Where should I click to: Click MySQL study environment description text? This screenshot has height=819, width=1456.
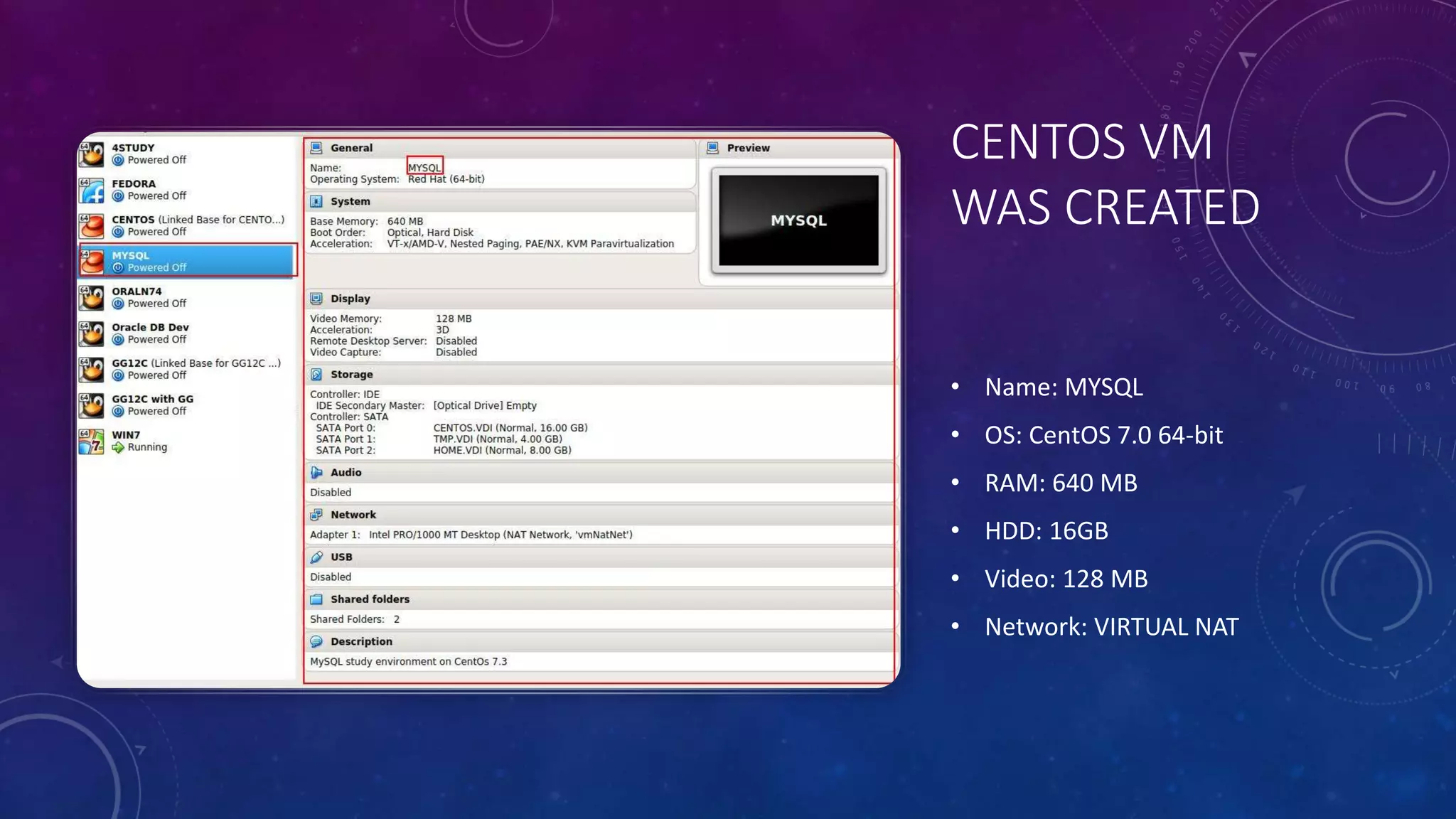click(409, 661)
